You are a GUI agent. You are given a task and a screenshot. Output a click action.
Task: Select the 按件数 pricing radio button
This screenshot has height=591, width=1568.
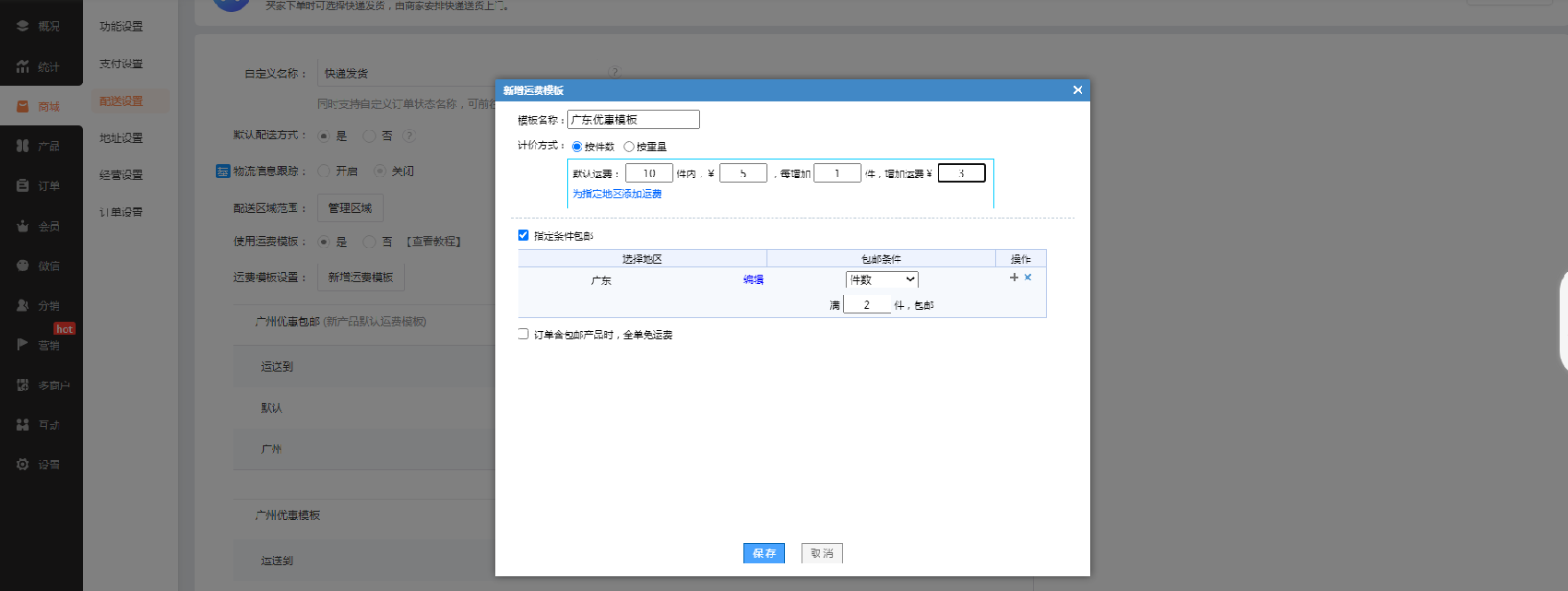pos(576,147)
